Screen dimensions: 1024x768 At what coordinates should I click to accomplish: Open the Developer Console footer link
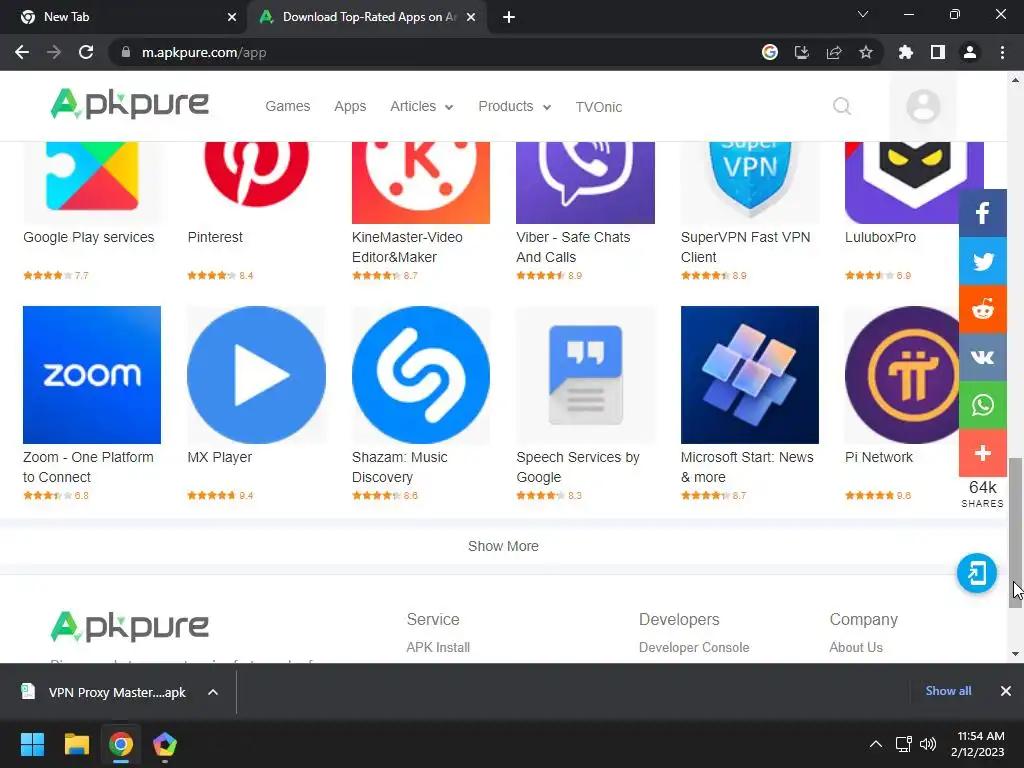click(694, 647)
